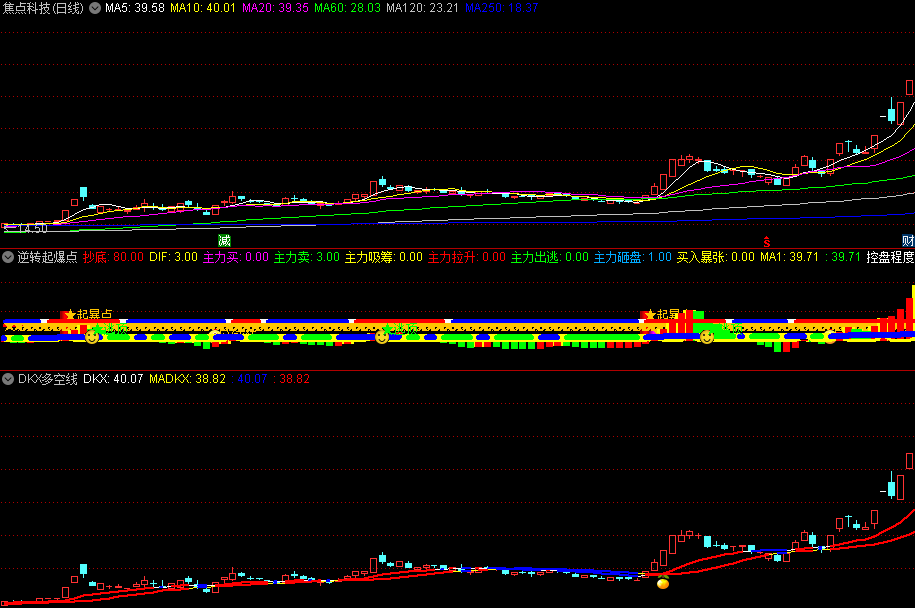Open the 焦点科技(日线) main chart dropdown arrow
This screenshot has width=915, height=608.
pyautogui.click(x=95, y=8)
